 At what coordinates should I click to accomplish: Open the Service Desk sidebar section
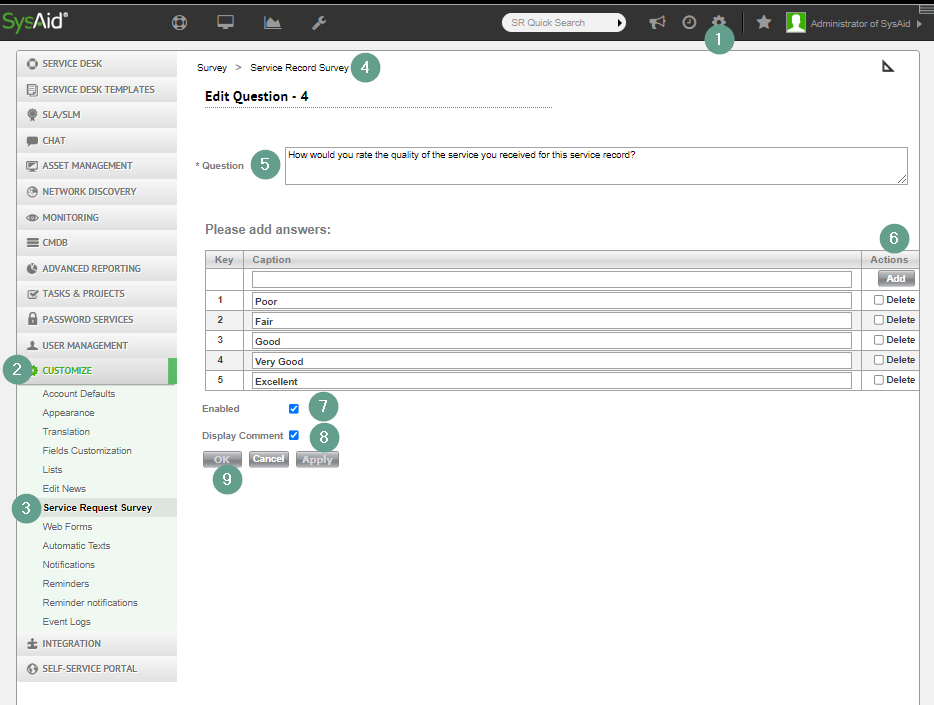[96, 64]
